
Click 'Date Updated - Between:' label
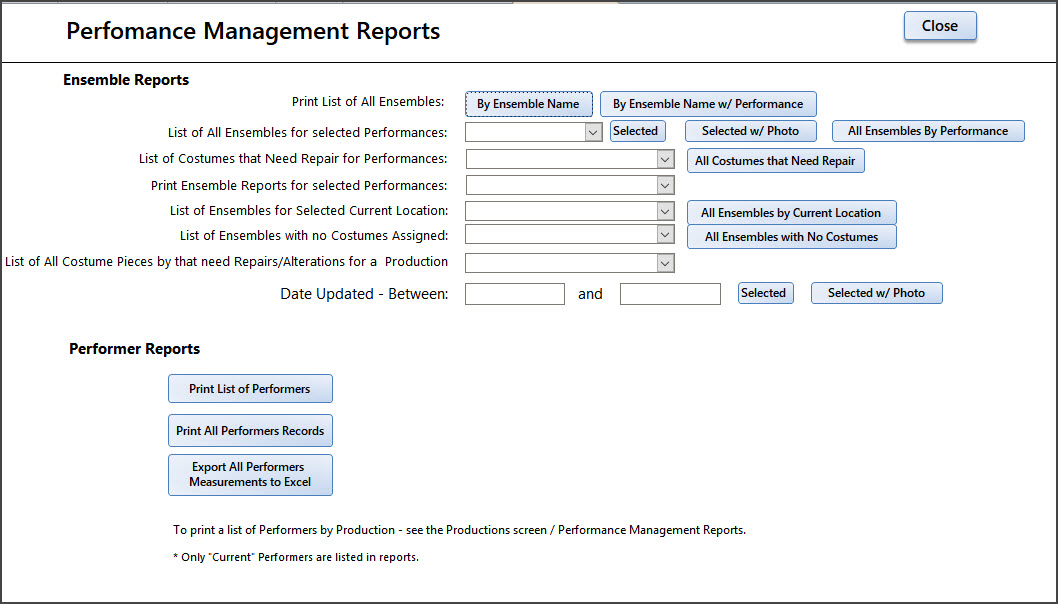pyautogui.click(x=364, y=294)
